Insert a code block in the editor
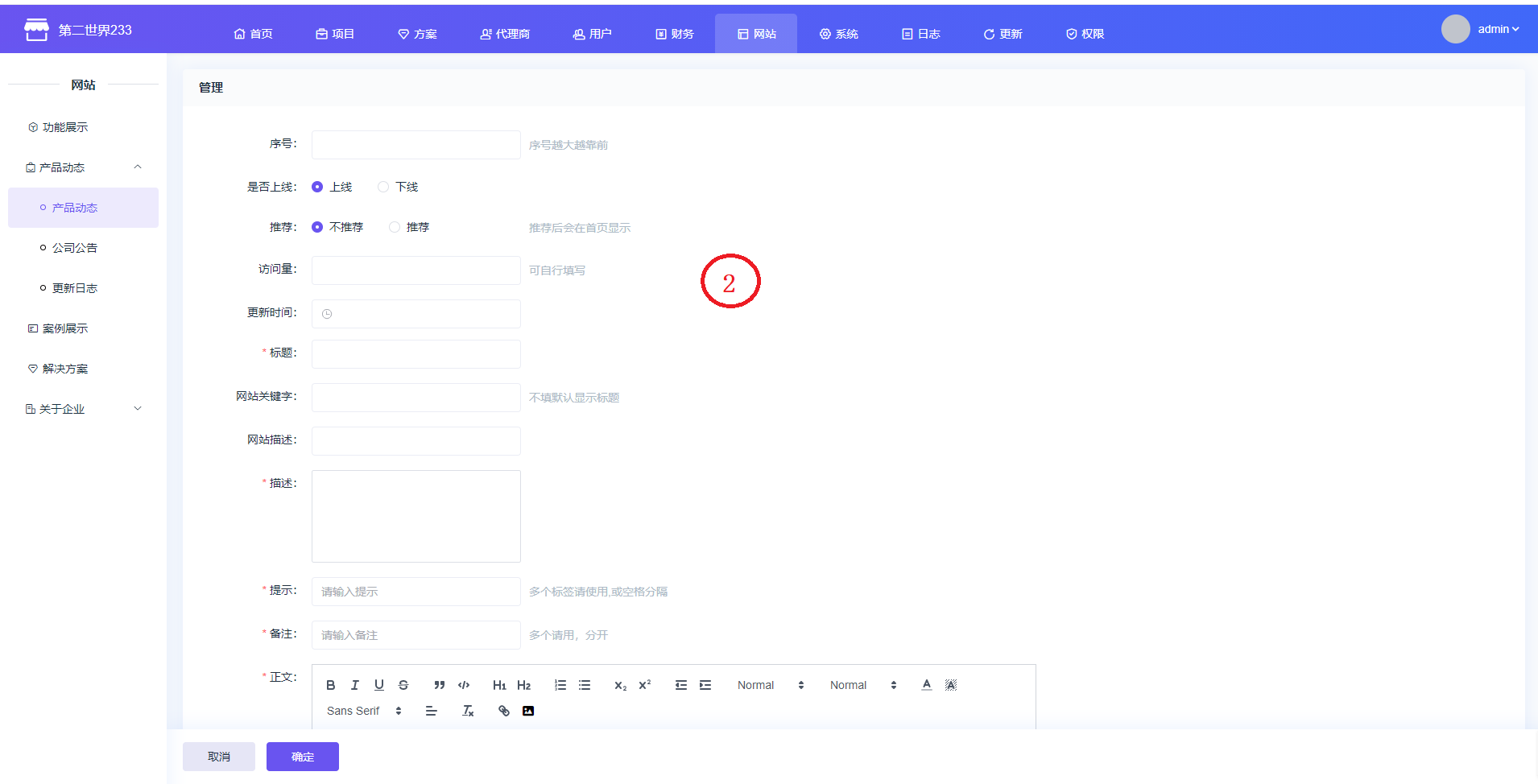1538x784 pixels. [x=464, y=685]
